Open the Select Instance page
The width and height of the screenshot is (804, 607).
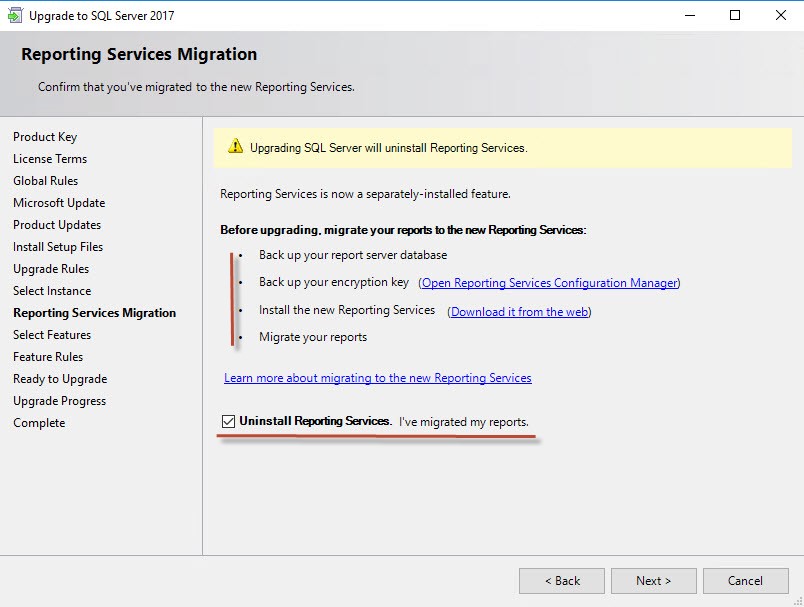(x=51, y=290)
